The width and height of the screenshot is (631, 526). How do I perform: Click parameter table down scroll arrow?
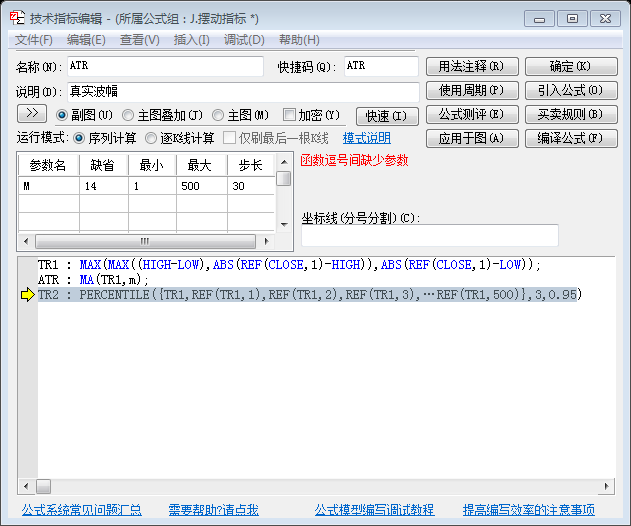coord(284,225)
